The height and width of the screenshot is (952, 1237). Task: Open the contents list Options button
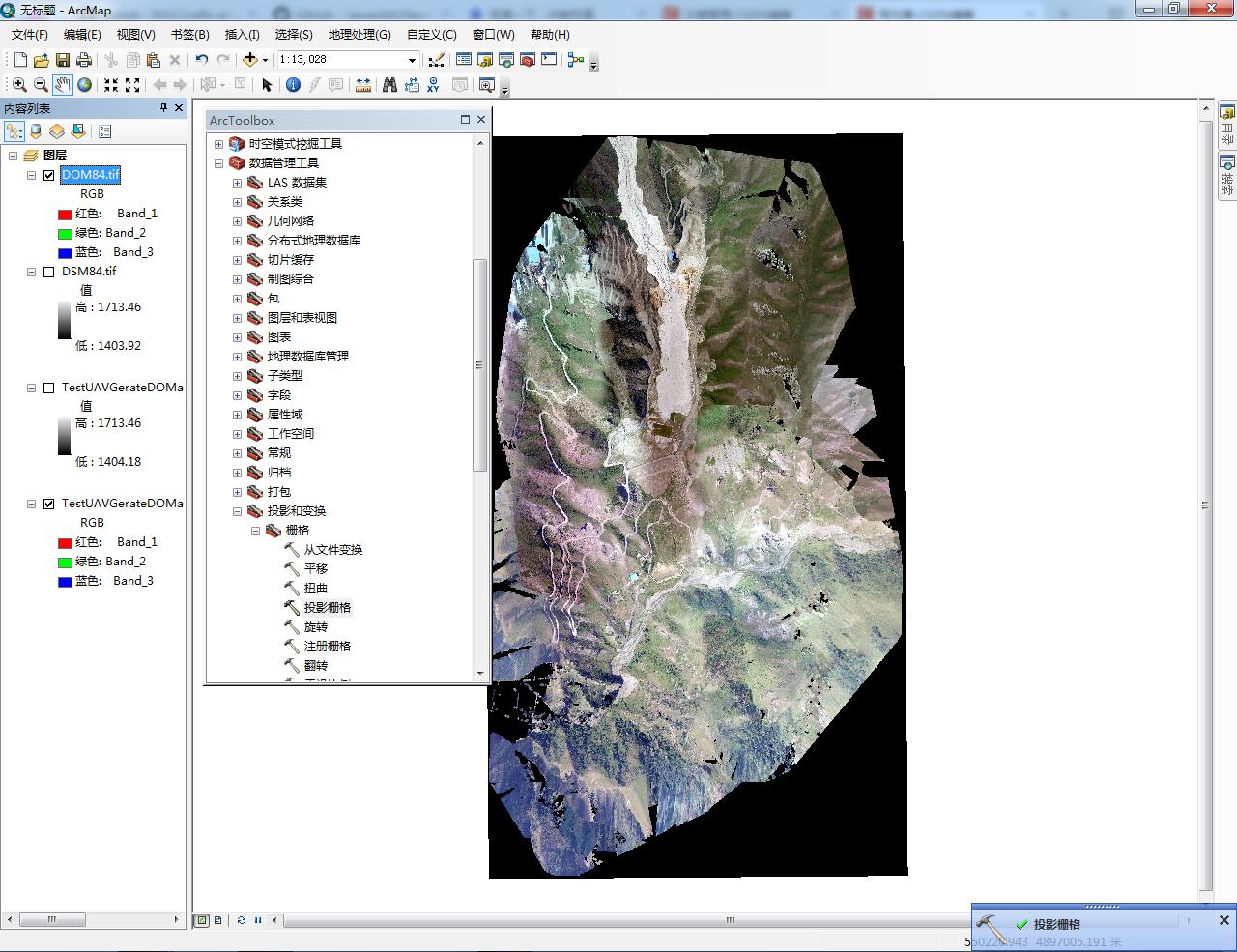[105, 131]
